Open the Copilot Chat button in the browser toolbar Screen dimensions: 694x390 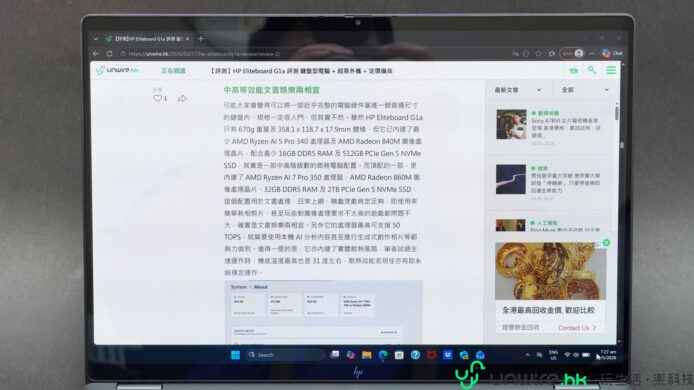[x=612, y=54]
